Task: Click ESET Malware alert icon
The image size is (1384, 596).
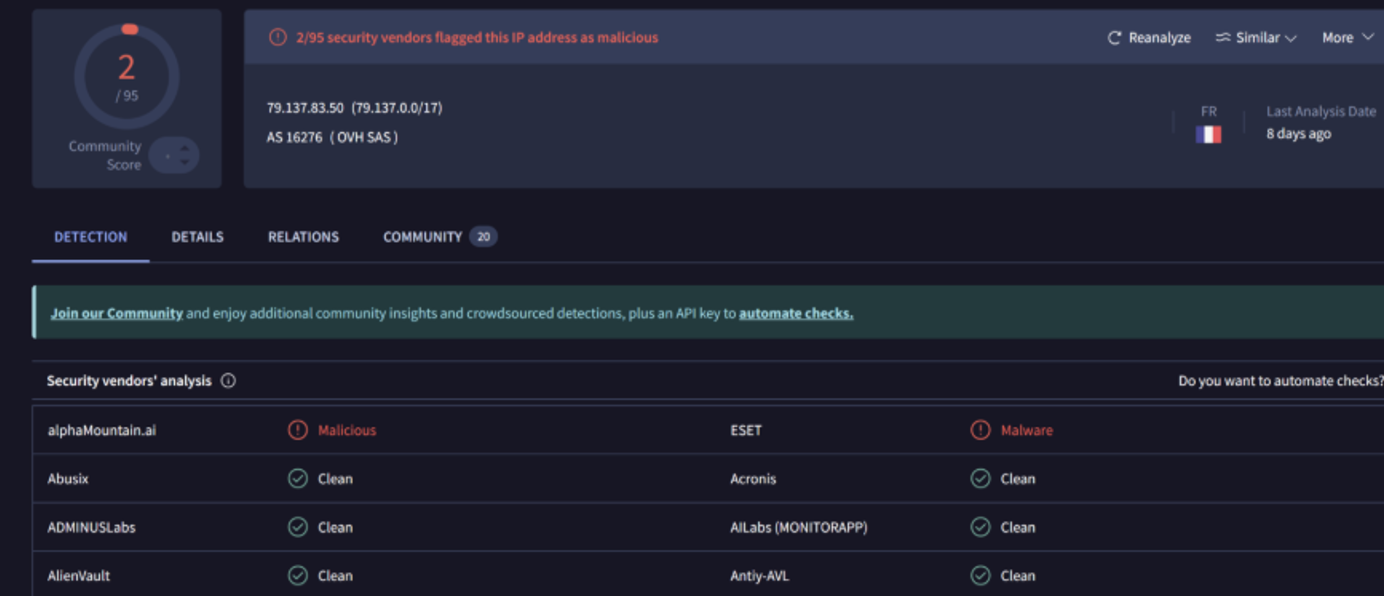Action: (980, 430)
